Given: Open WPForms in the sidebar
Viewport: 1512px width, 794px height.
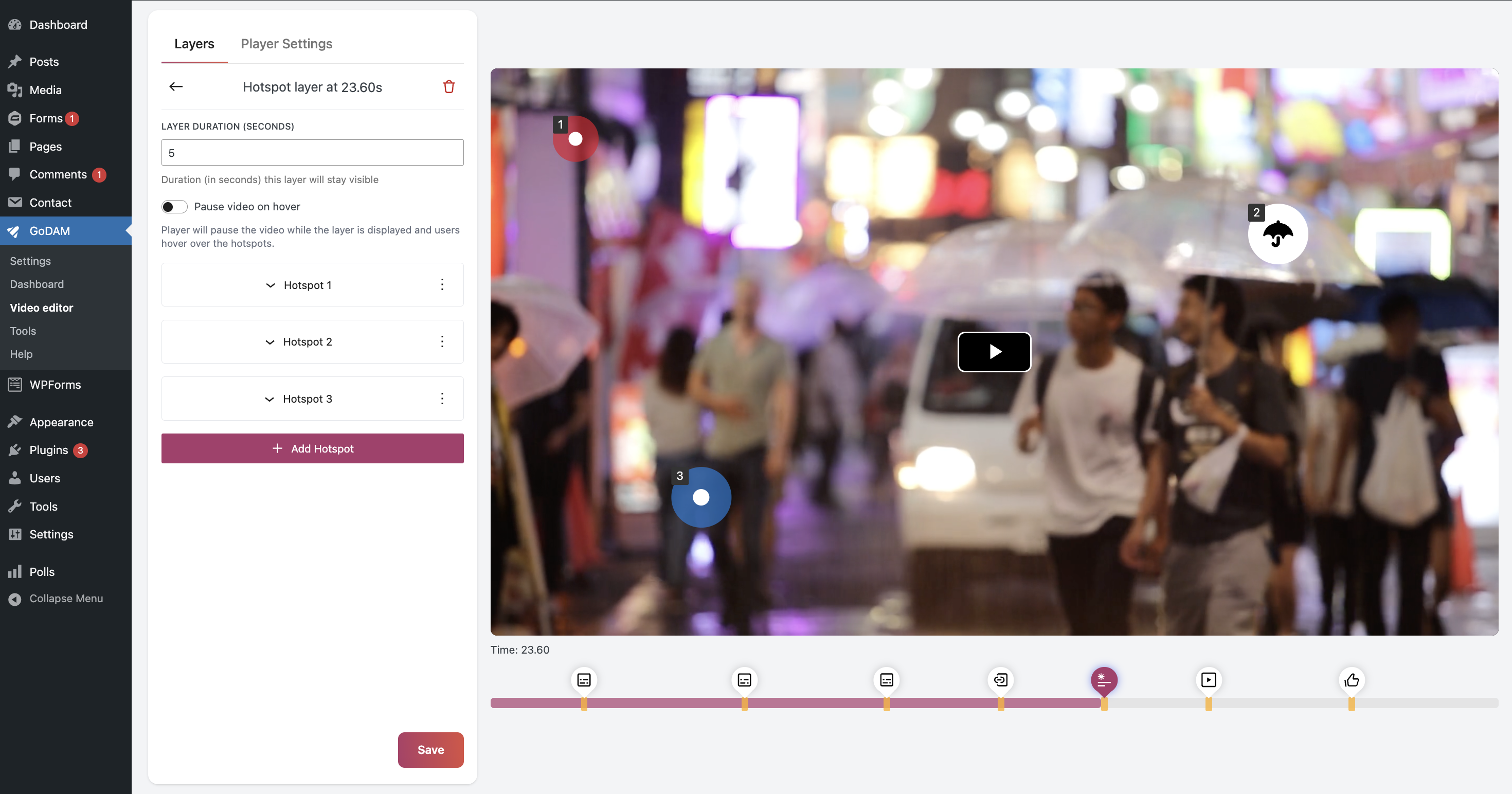Looking at the screenshot, I should 66,384.
